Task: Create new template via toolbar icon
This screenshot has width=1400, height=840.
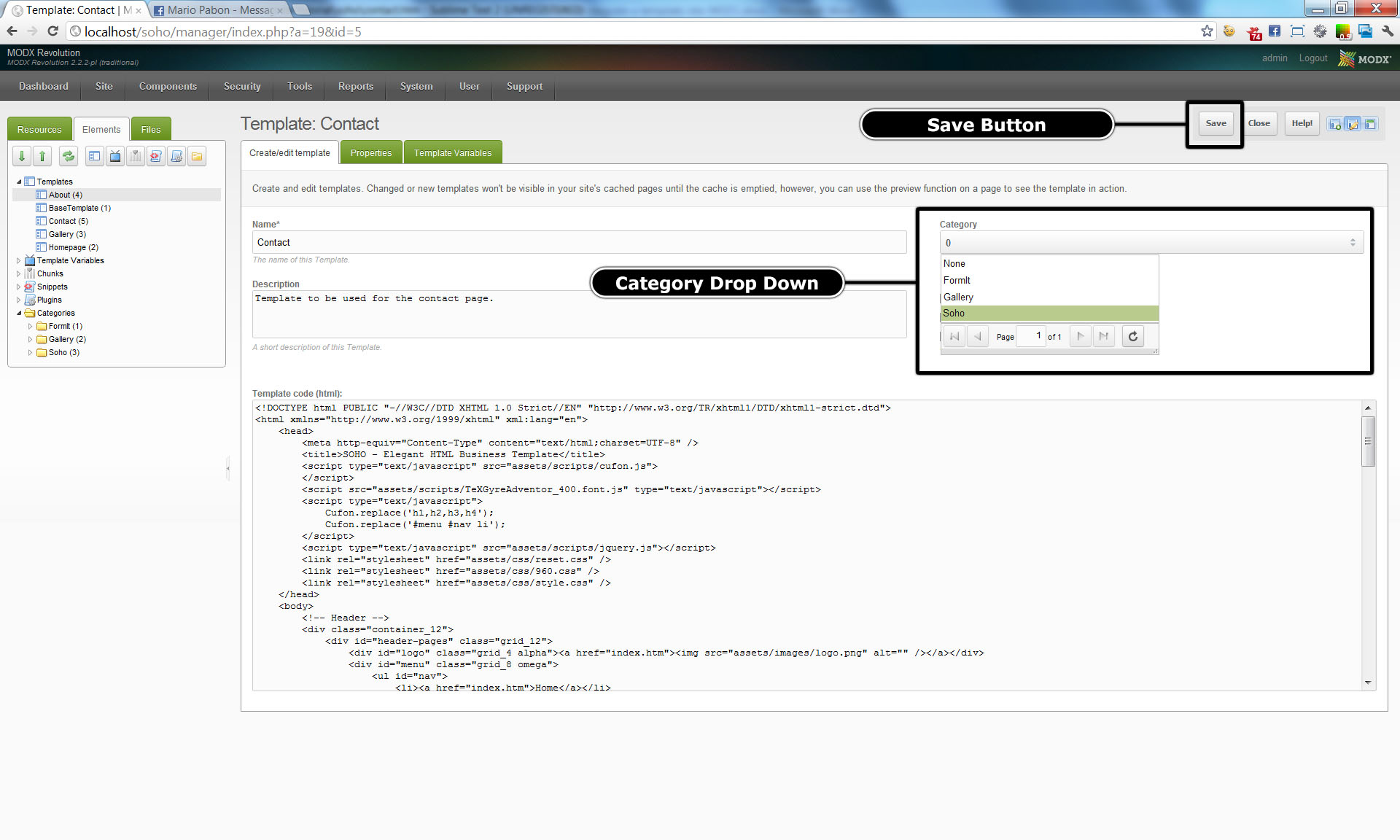Action: 95,156
